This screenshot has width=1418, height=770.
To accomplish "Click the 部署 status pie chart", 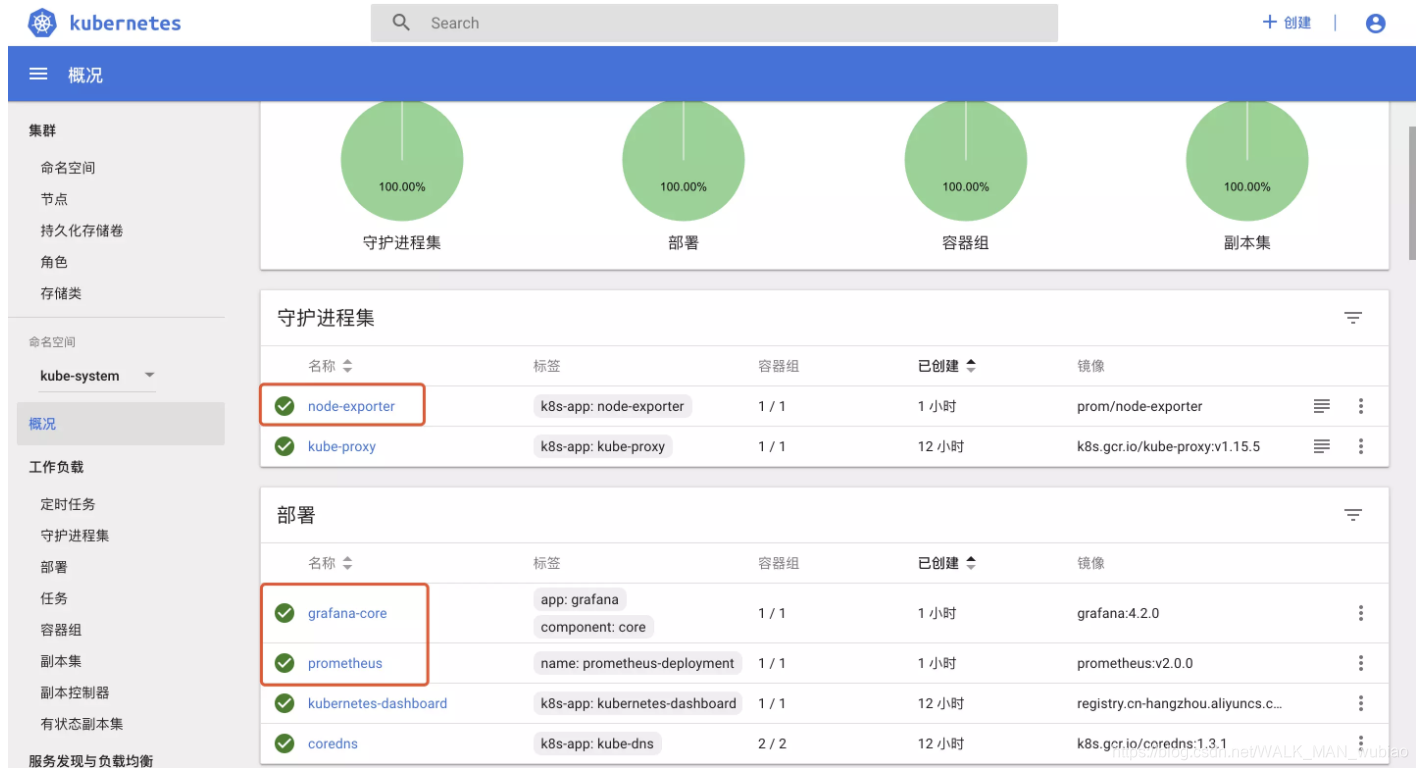I will coord(683,160).
